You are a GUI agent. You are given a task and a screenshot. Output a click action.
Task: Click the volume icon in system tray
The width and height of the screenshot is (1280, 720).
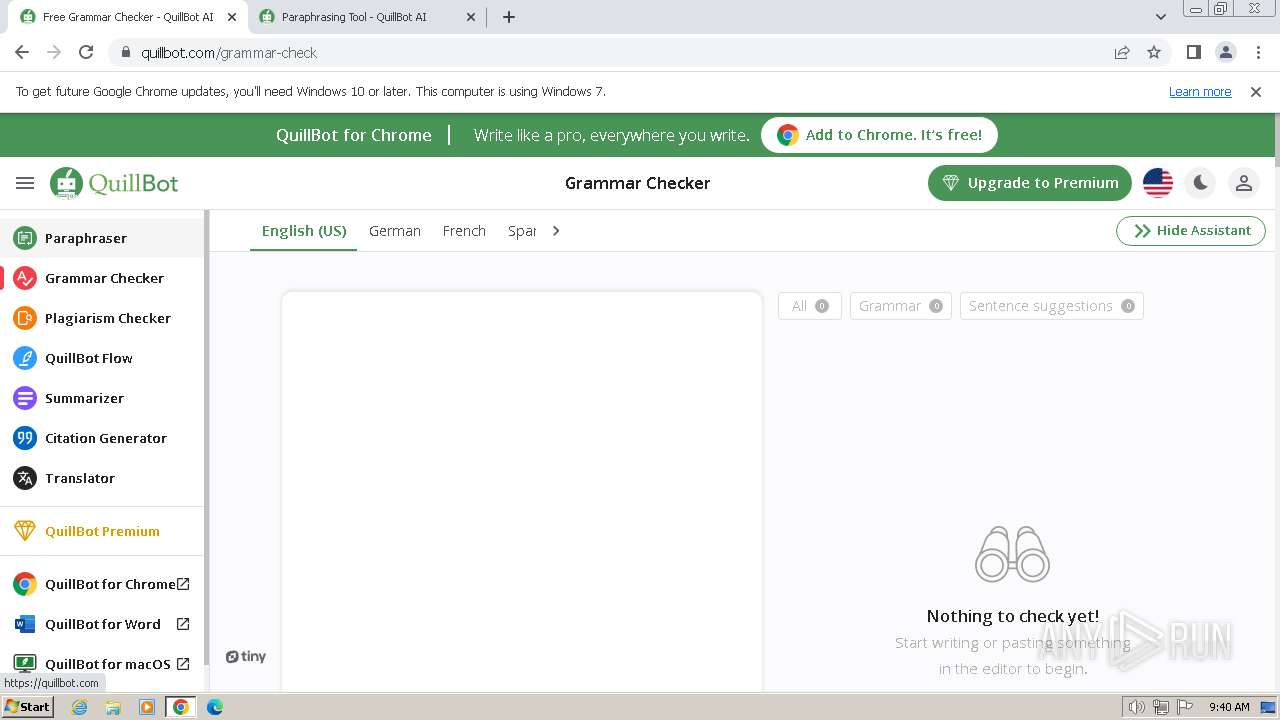[x=1137, y=707]
